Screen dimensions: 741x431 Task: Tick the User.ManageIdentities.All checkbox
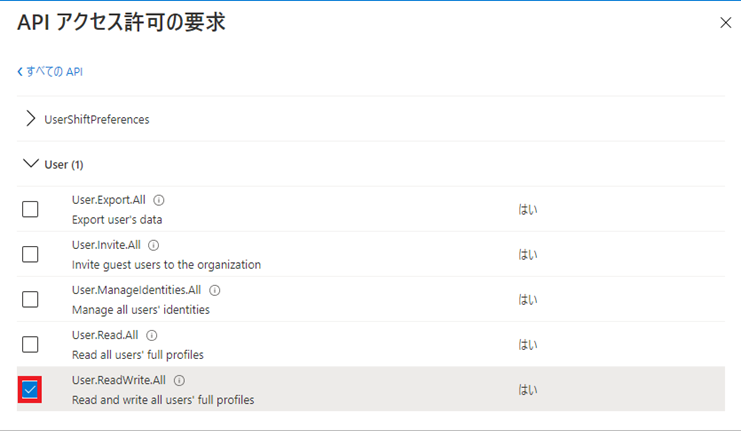tap(30, 299)
